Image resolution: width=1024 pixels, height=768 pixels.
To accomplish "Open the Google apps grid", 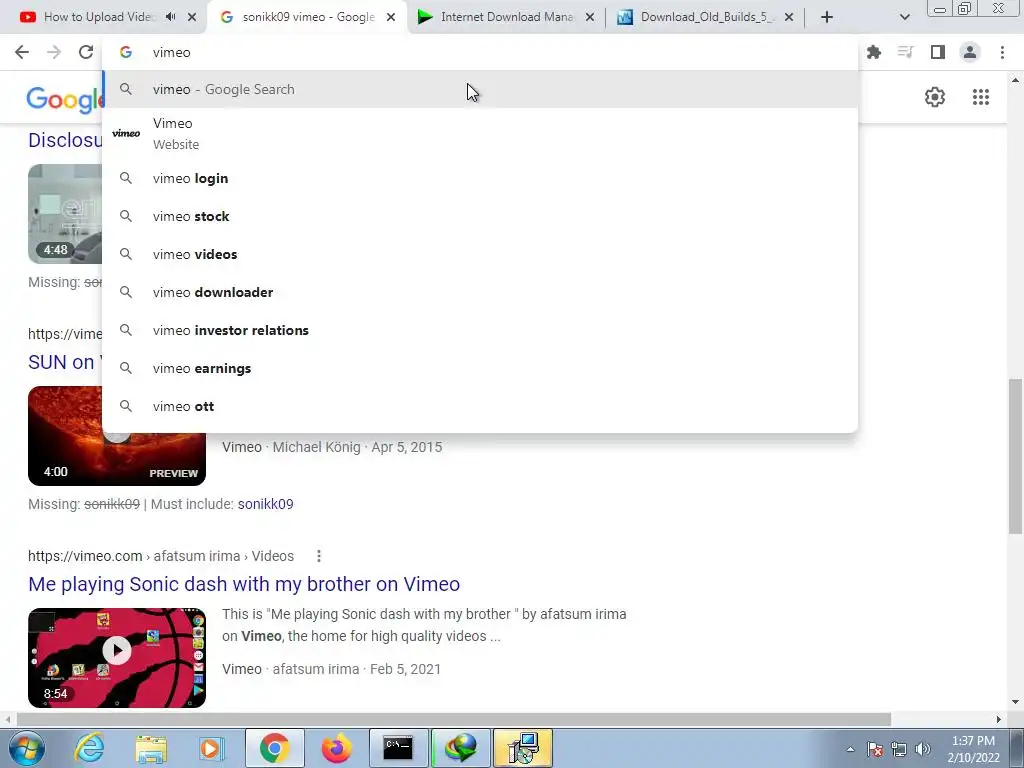I will 981,97.
